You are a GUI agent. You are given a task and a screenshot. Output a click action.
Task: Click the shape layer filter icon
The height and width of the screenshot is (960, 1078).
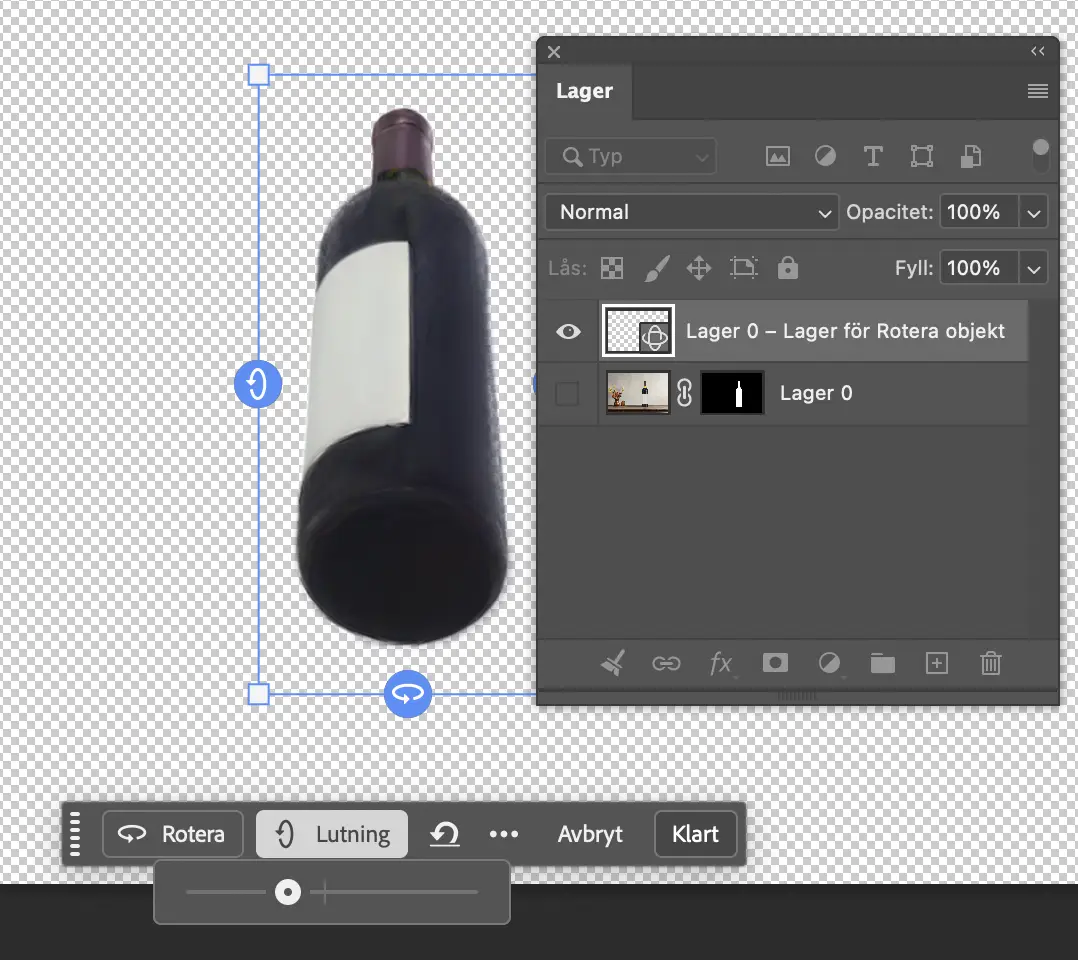(921, 156)
